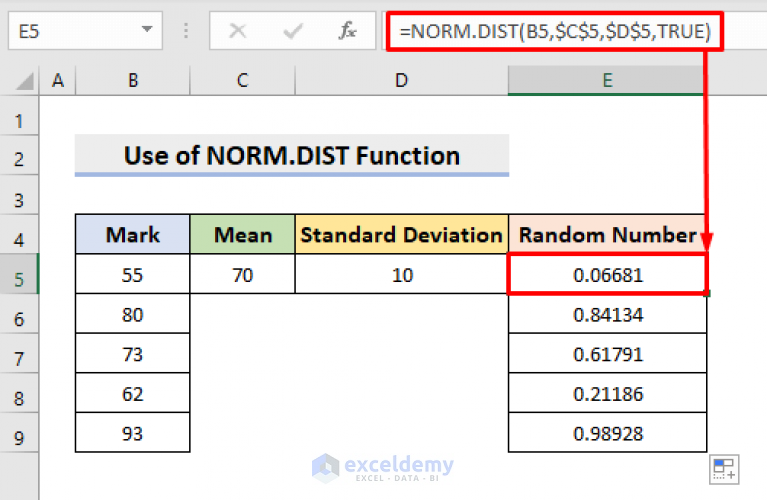Select the standard deviation cell containing 10
Screen dimensions: 767x500
pos(402,274)
